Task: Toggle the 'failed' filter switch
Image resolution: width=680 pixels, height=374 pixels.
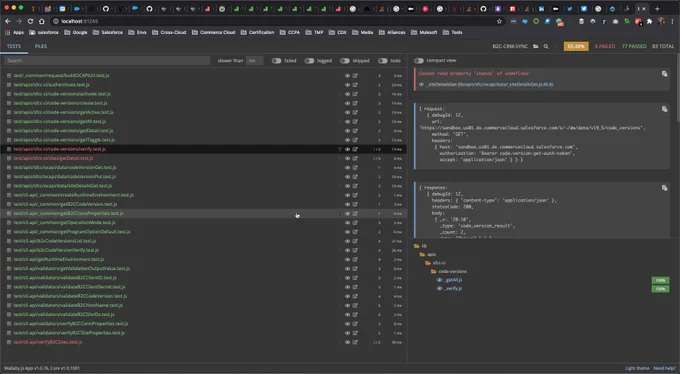Action: coord(276,61)
